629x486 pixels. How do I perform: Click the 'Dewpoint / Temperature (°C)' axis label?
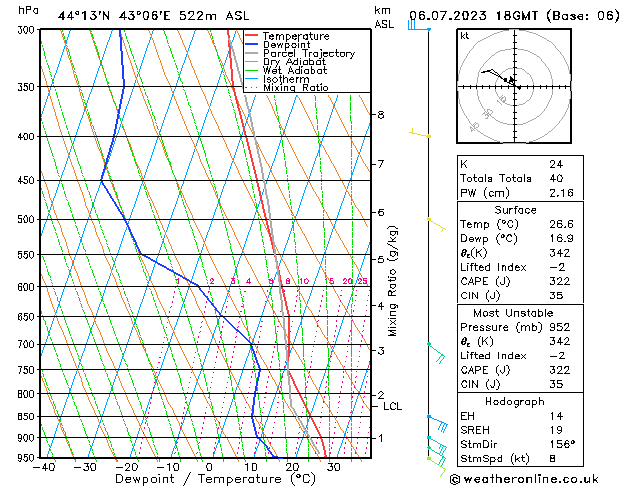[x=215, y=479]
